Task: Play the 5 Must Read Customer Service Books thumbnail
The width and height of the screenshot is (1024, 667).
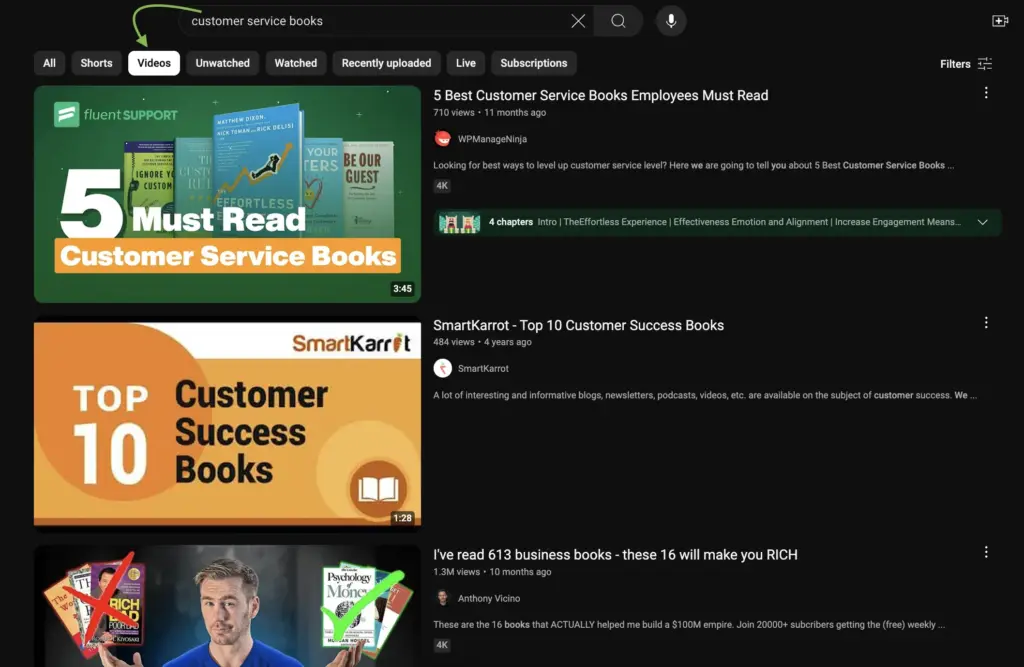Action: tap(227, 194)
